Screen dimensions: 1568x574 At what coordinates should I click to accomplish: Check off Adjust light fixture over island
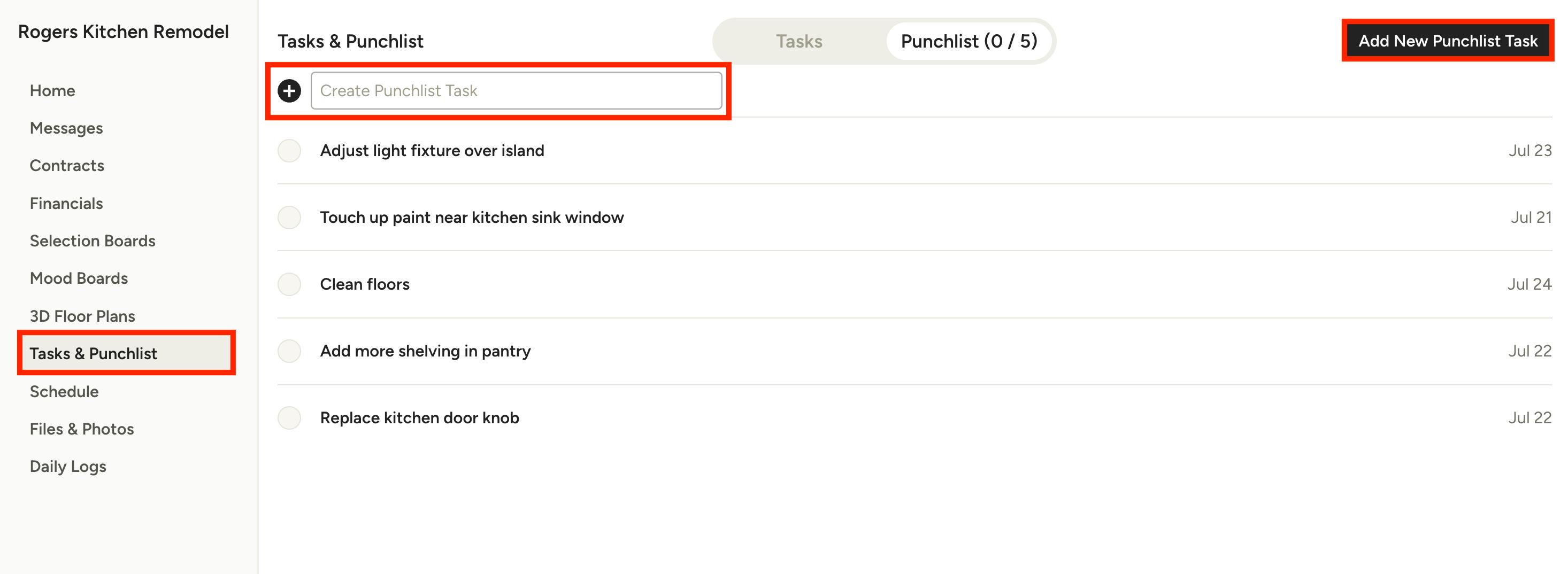(x=289, y=151)
